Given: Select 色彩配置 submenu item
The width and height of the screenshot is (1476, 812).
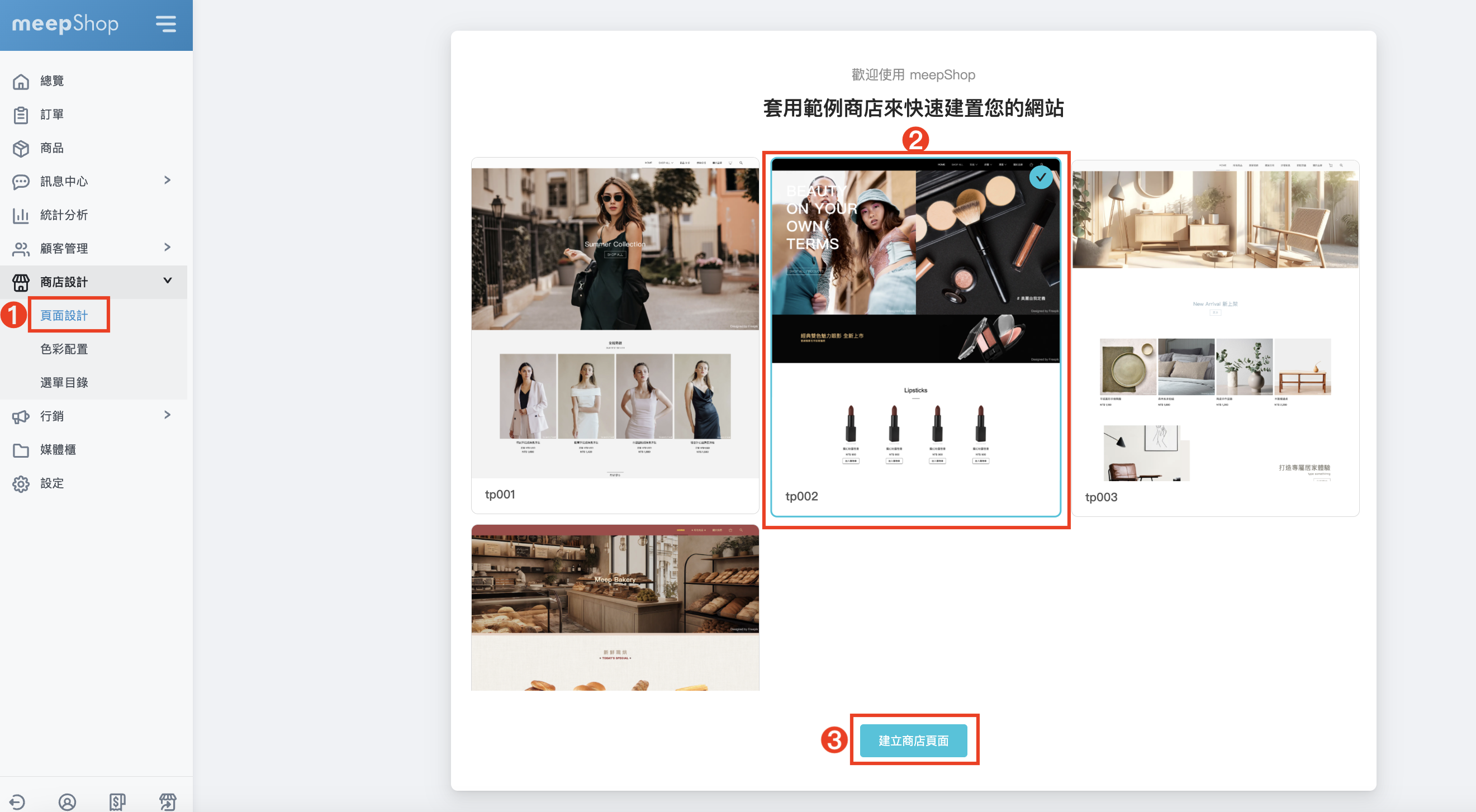Looking at the screenshot, I should (64, 349).
